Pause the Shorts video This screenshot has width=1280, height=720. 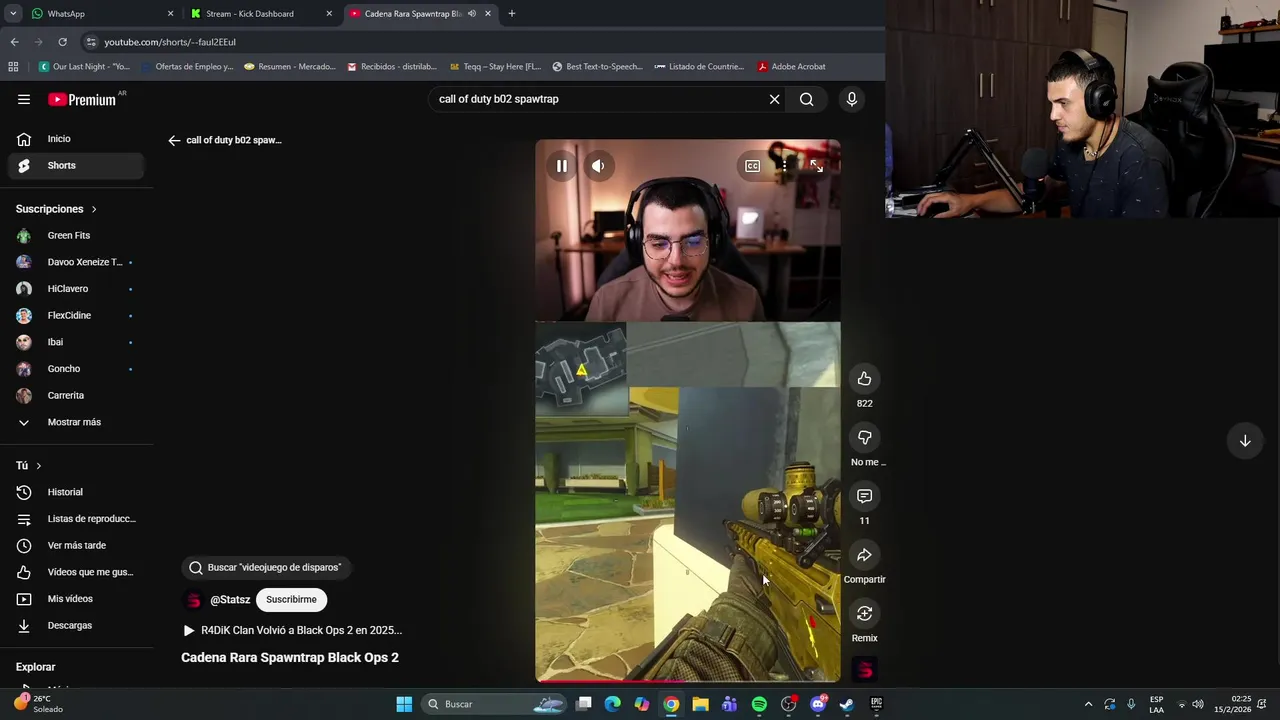(562, 166)
